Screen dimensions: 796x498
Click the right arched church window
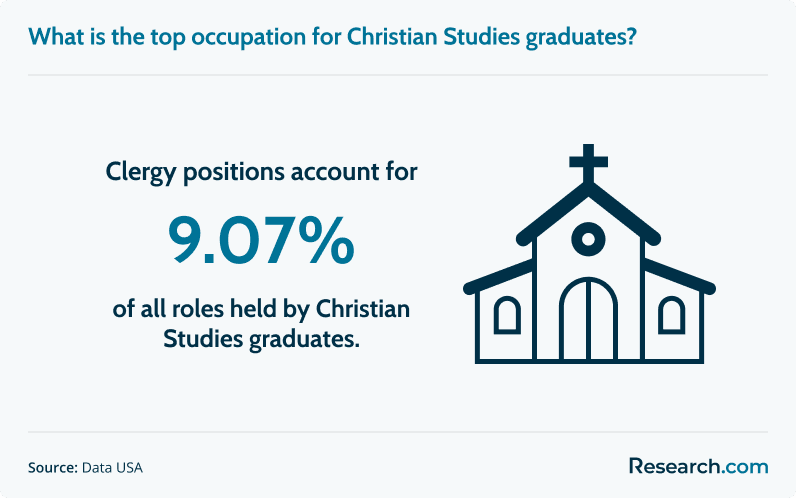(671, 315)
